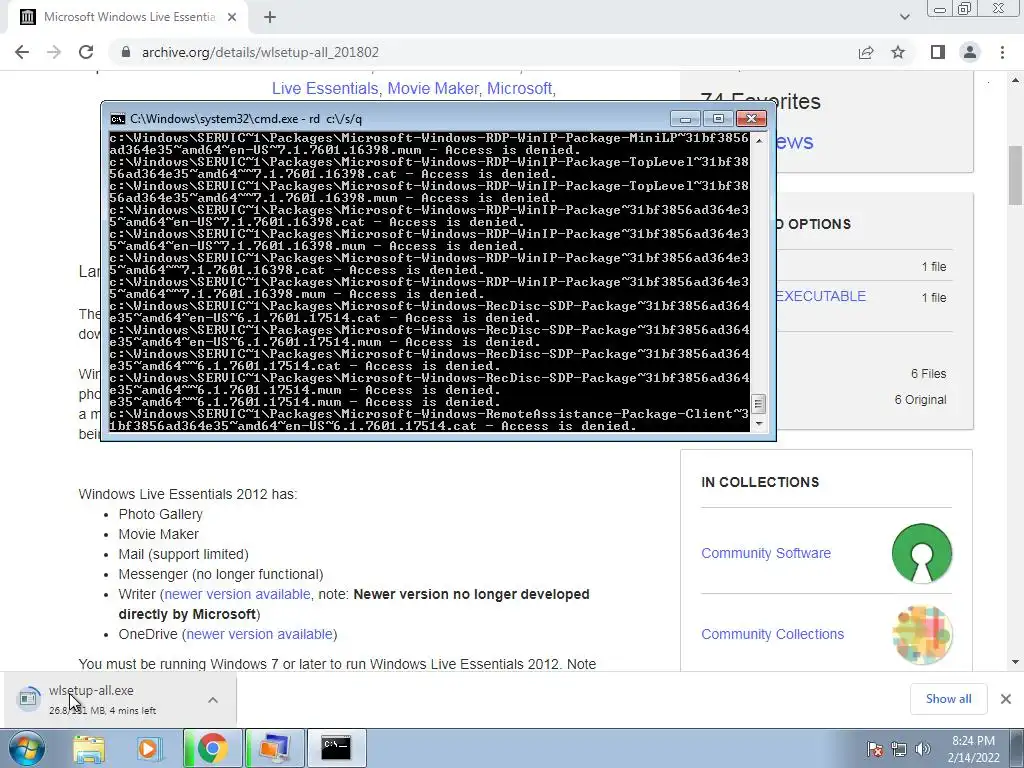Go back in Chrome browser
The width and height of the screenshot is (1024, 768).
point(22,52)
